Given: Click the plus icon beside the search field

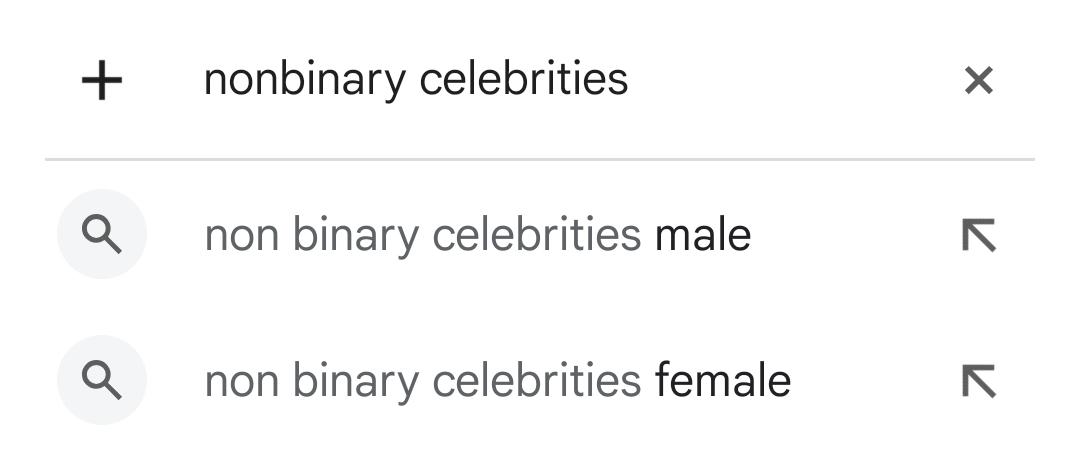Looking at the screenshot, I should click(102, 81).
